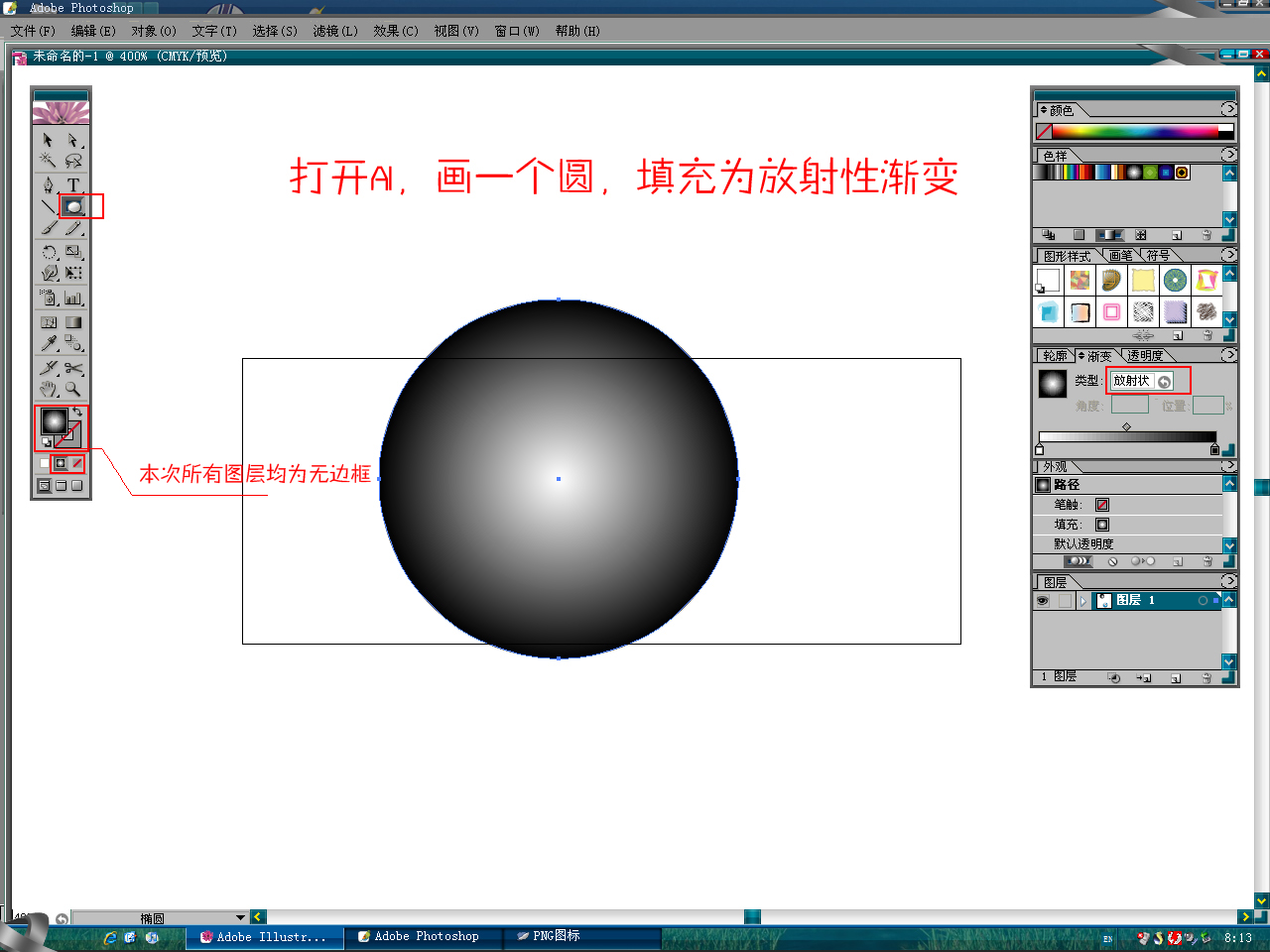Choose the Mesh tool
Viewport: 1270px width, 952px height.
(48, 322)
